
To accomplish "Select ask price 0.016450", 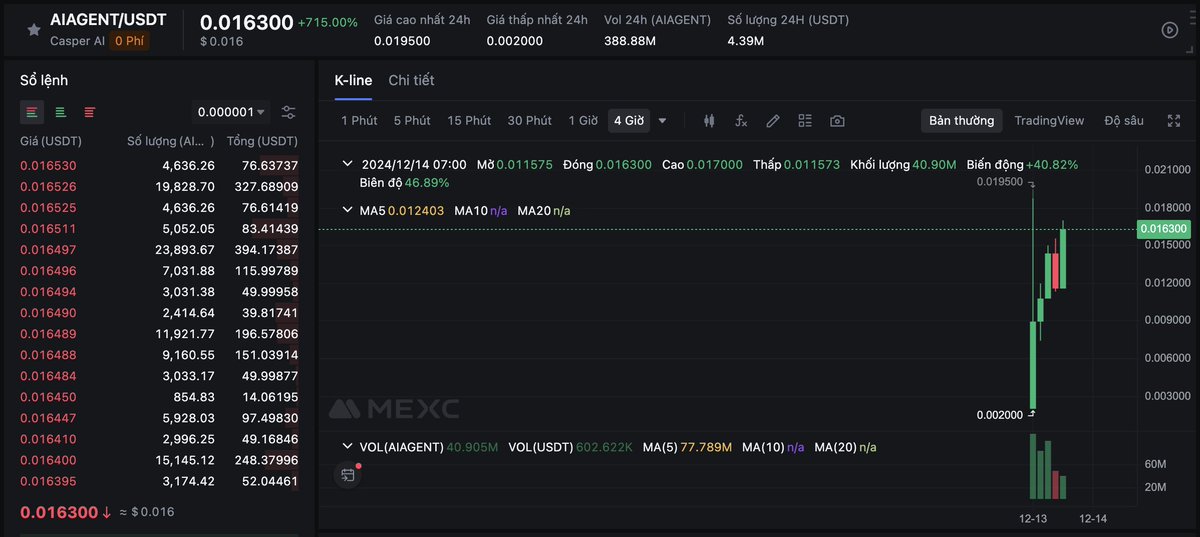I will [x=48, y=397].
